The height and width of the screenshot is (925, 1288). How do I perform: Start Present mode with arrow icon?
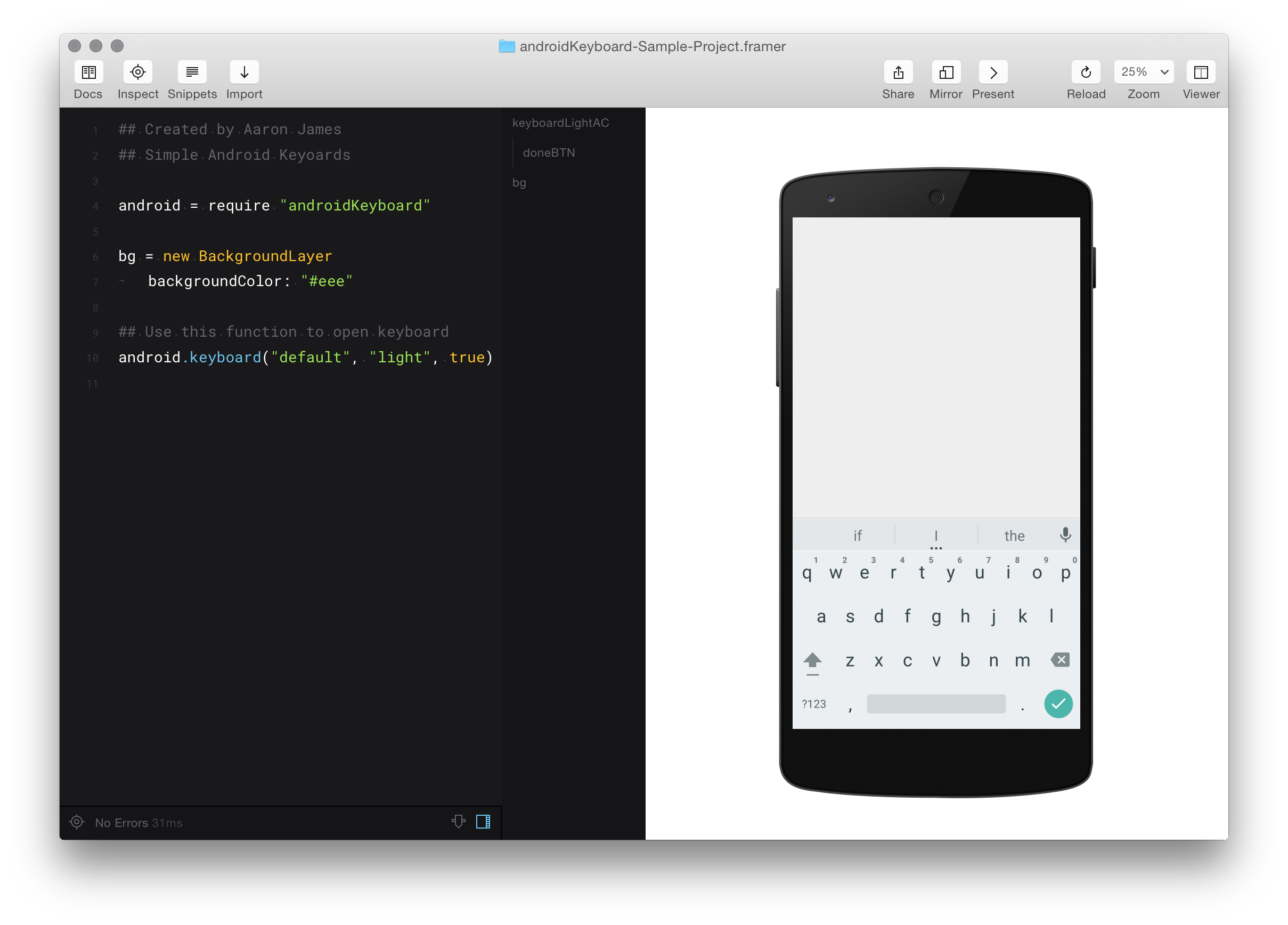[x=993, y=72]
